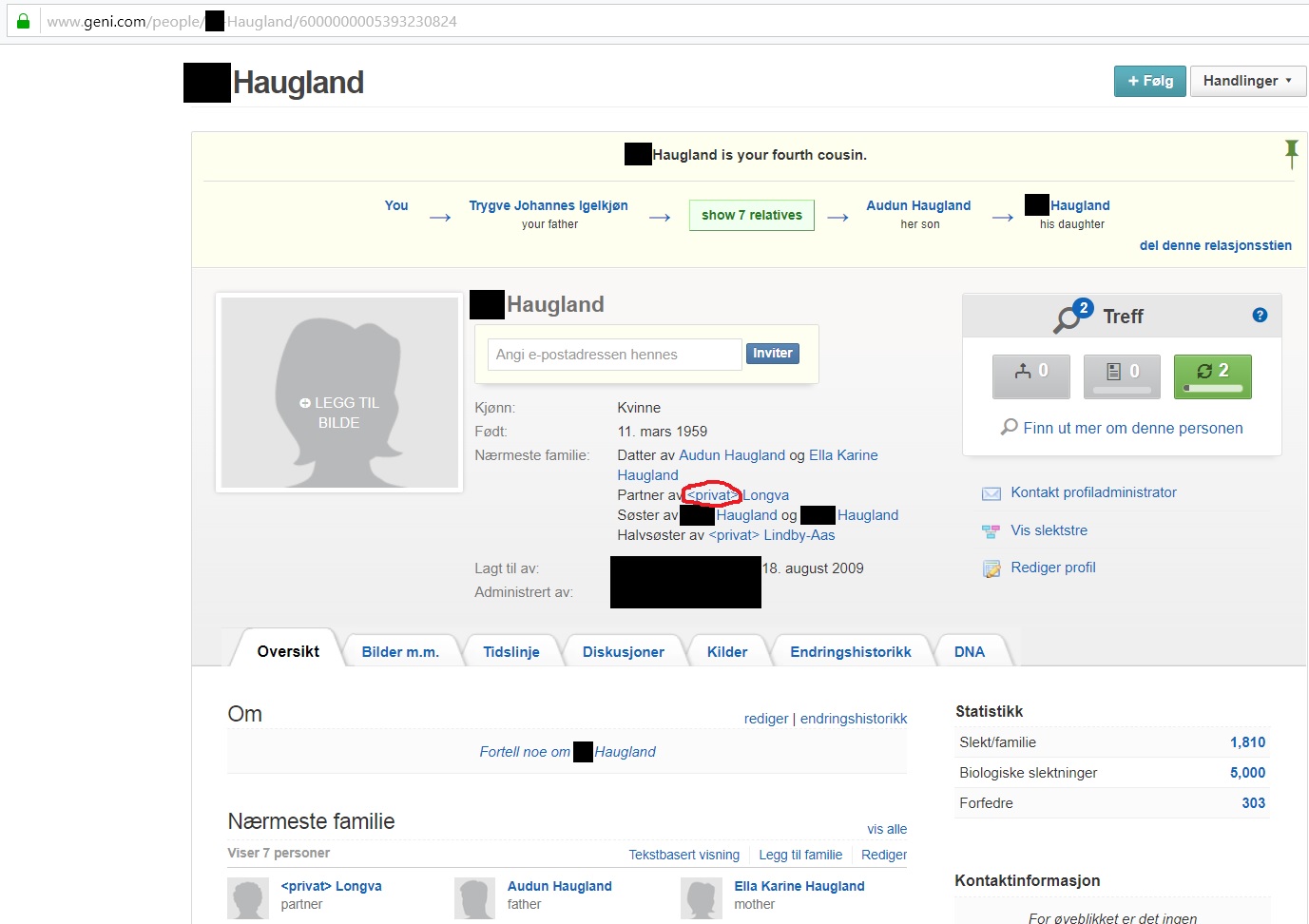Click envelope icon beside Kontakt profiladministrator
Image resolution: width=1309 pixels, height=924 pixels.
point(991,493)
